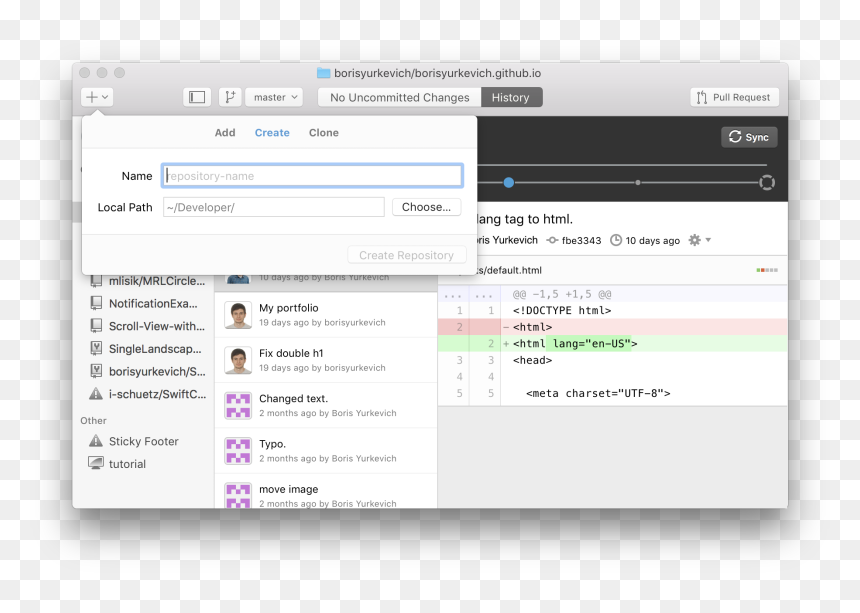Click avatar photo of Fix double h1 commit
This screenshot has height=613, width=860.
click(x=238, y=360)
